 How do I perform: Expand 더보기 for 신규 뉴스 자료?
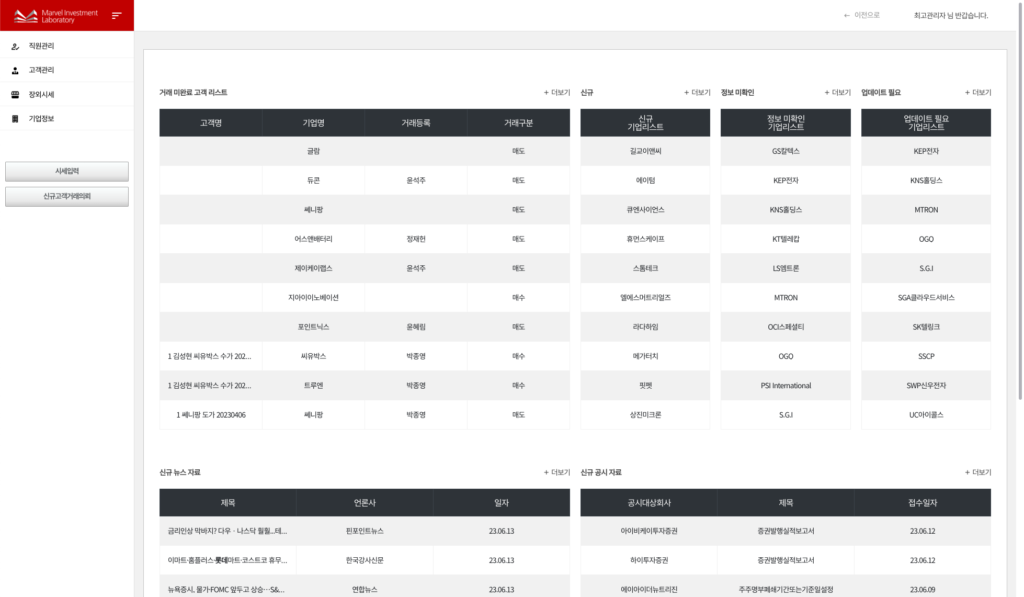click(x=556, y=472)
